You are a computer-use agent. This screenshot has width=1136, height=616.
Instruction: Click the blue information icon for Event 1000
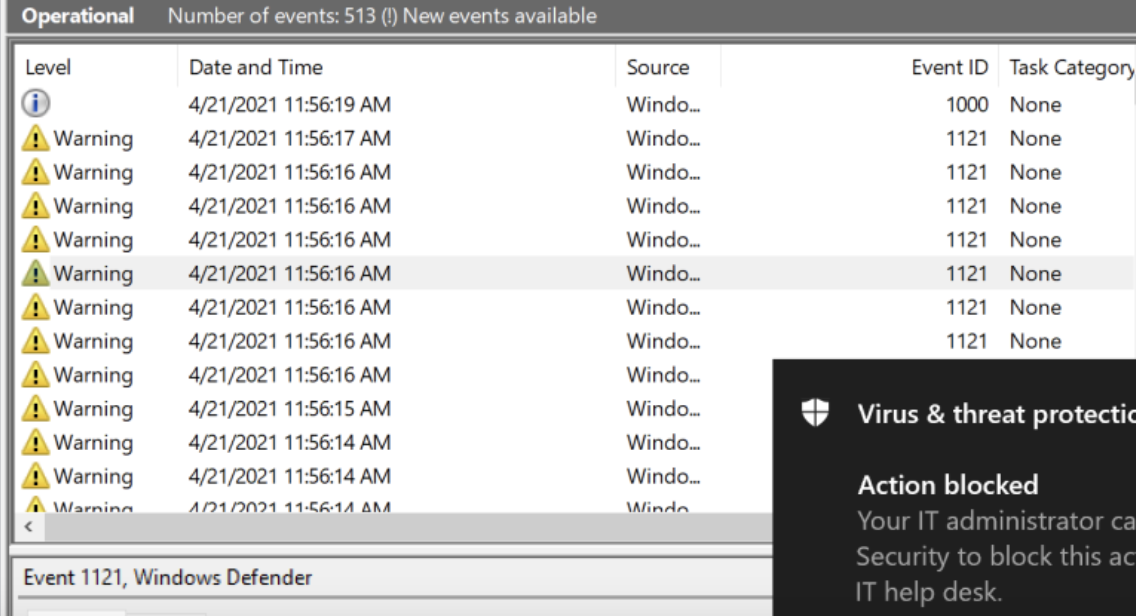click(36, 104)
